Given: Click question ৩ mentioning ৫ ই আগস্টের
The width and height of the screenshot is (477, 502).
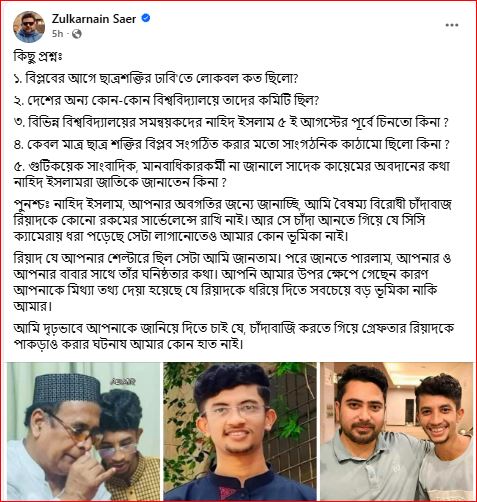Looking at the screenshot, I should 231,123.
